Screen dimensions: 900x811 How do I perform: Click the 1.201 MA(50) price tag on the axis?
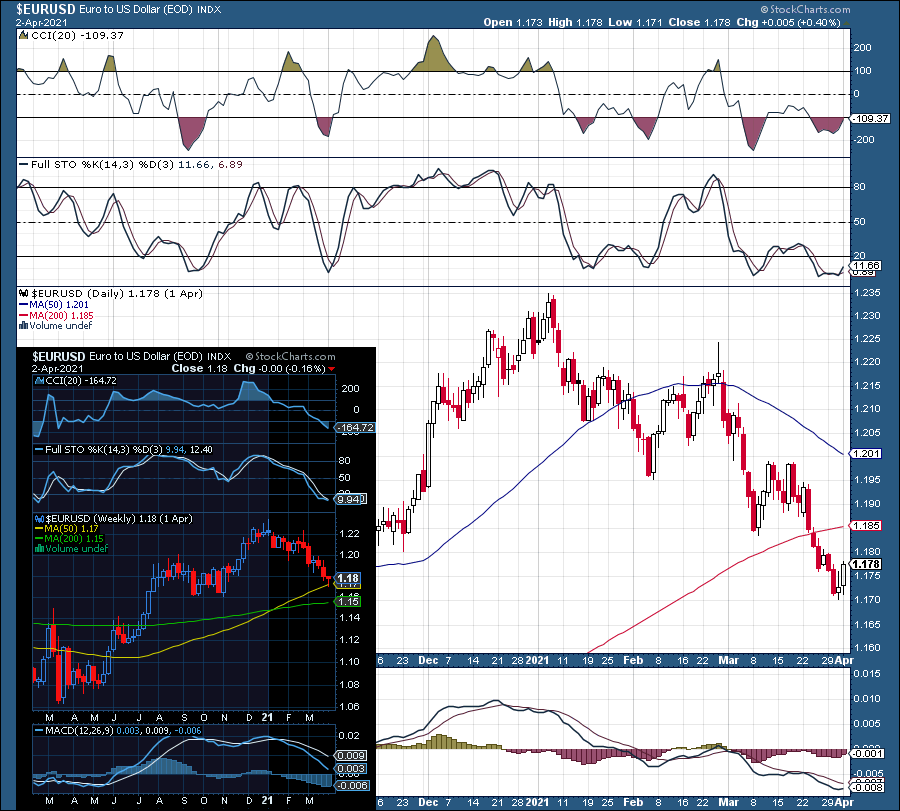click(x=866, y=453)
